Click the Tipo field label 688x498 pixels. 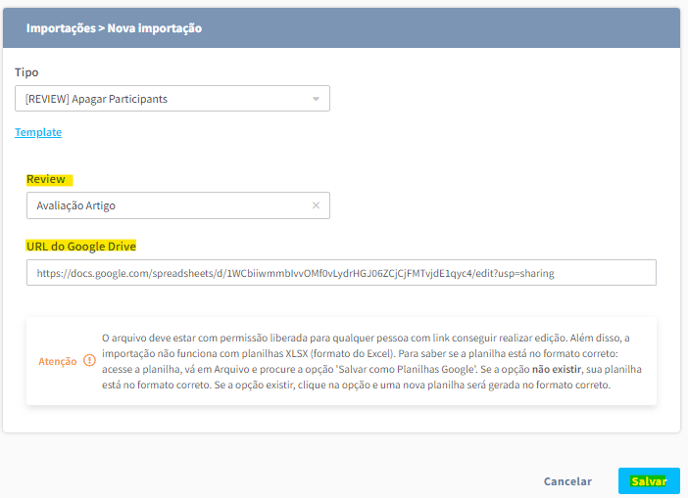pyautogui.click(x=27, y=73)
